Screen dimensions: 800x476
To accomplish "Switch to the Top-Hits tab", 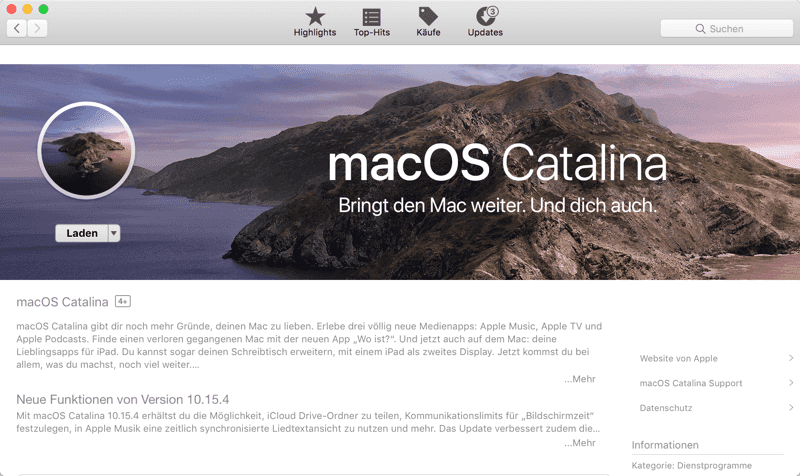I will 371,22.
